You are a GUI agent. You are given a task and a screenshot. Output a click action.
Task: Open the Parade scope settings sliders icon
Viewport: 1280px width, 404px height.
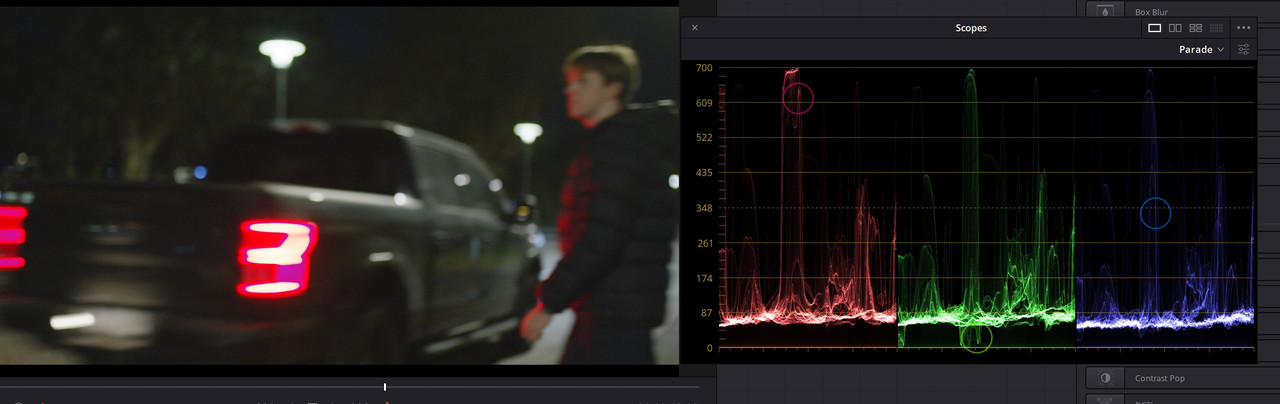tap(1244, 49)
